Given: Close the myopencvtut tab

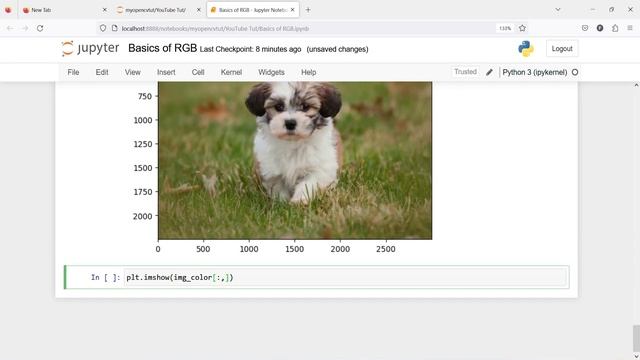Looking at the screenshot, I should [x=199, y=10].
